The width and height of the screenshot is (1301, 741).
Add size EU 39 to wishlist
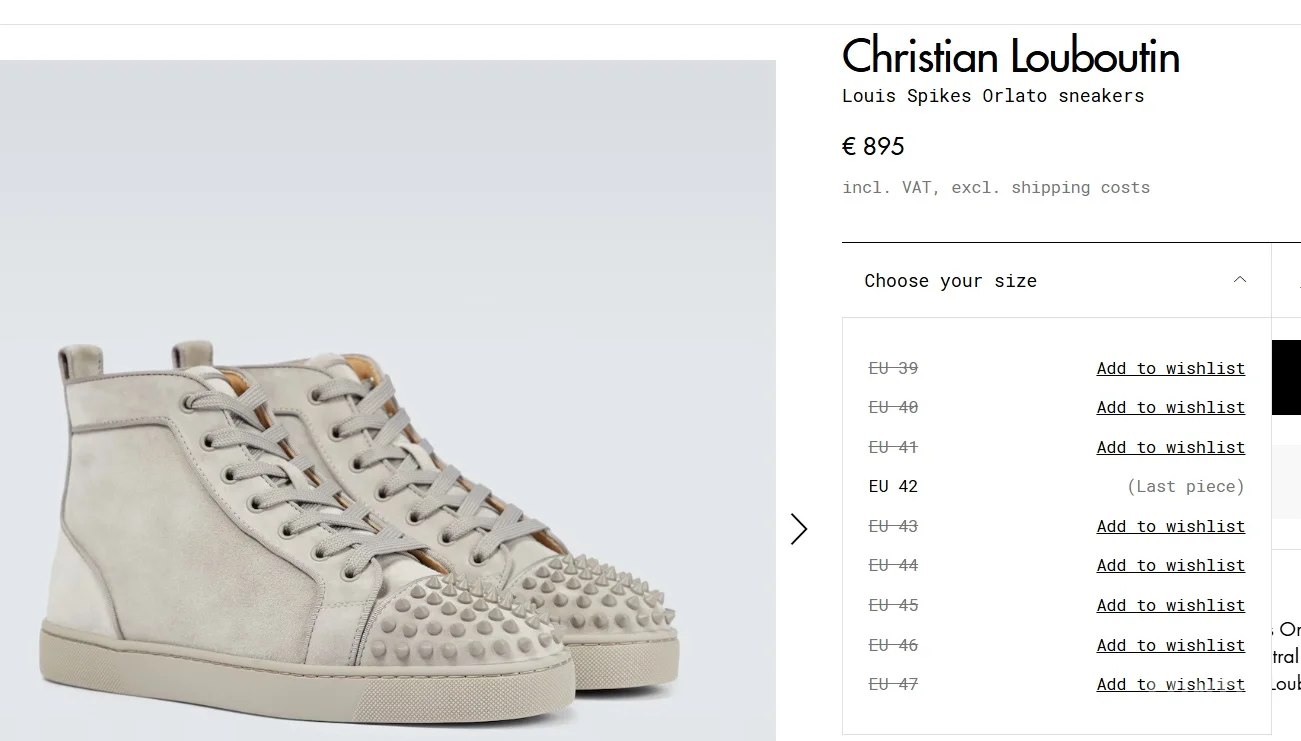tap(1170, 368)
